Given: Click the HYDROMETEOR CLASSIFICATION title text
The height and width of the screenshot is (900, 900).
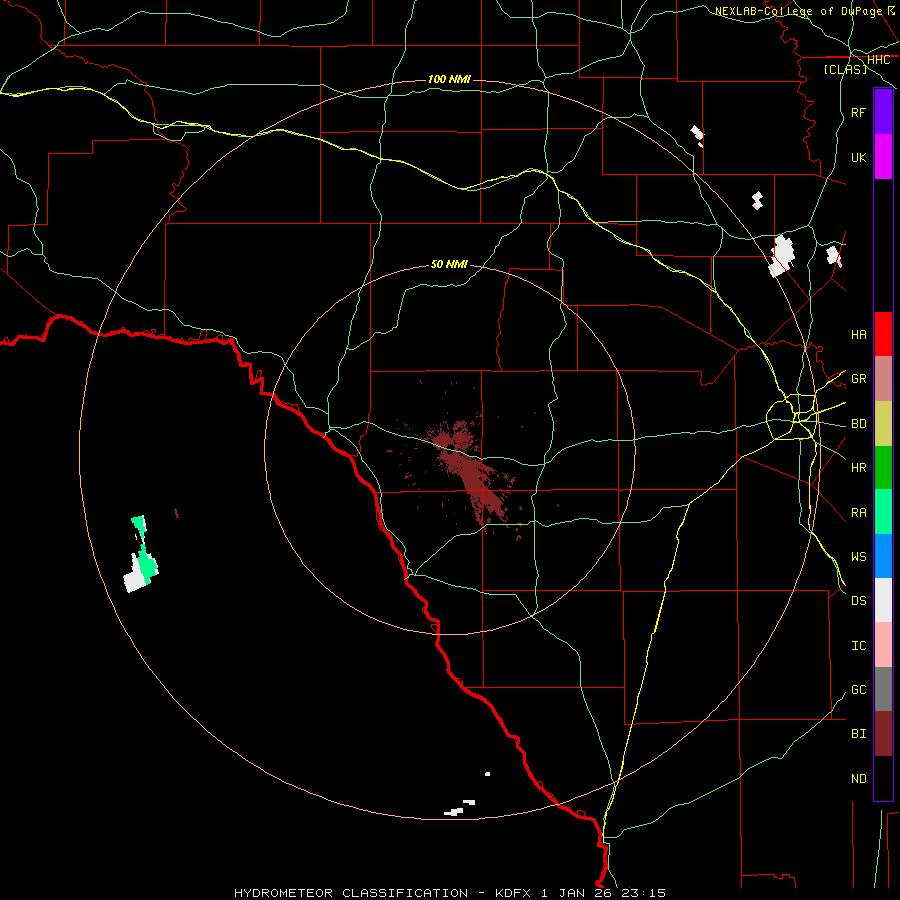Looking at the screenshot, I should 351,893.
